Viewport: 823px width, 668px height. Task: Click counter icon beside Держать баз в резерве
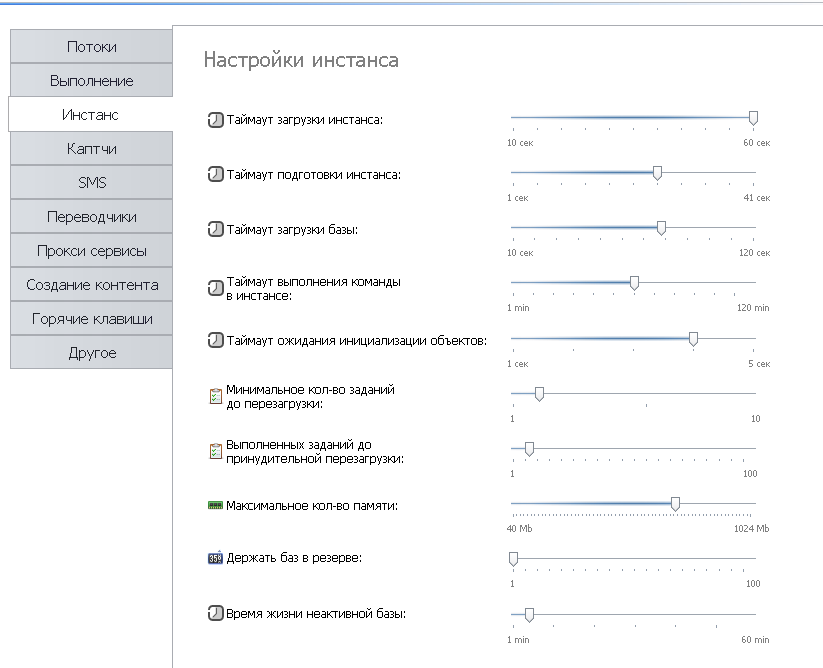click(x=215, y=558)
